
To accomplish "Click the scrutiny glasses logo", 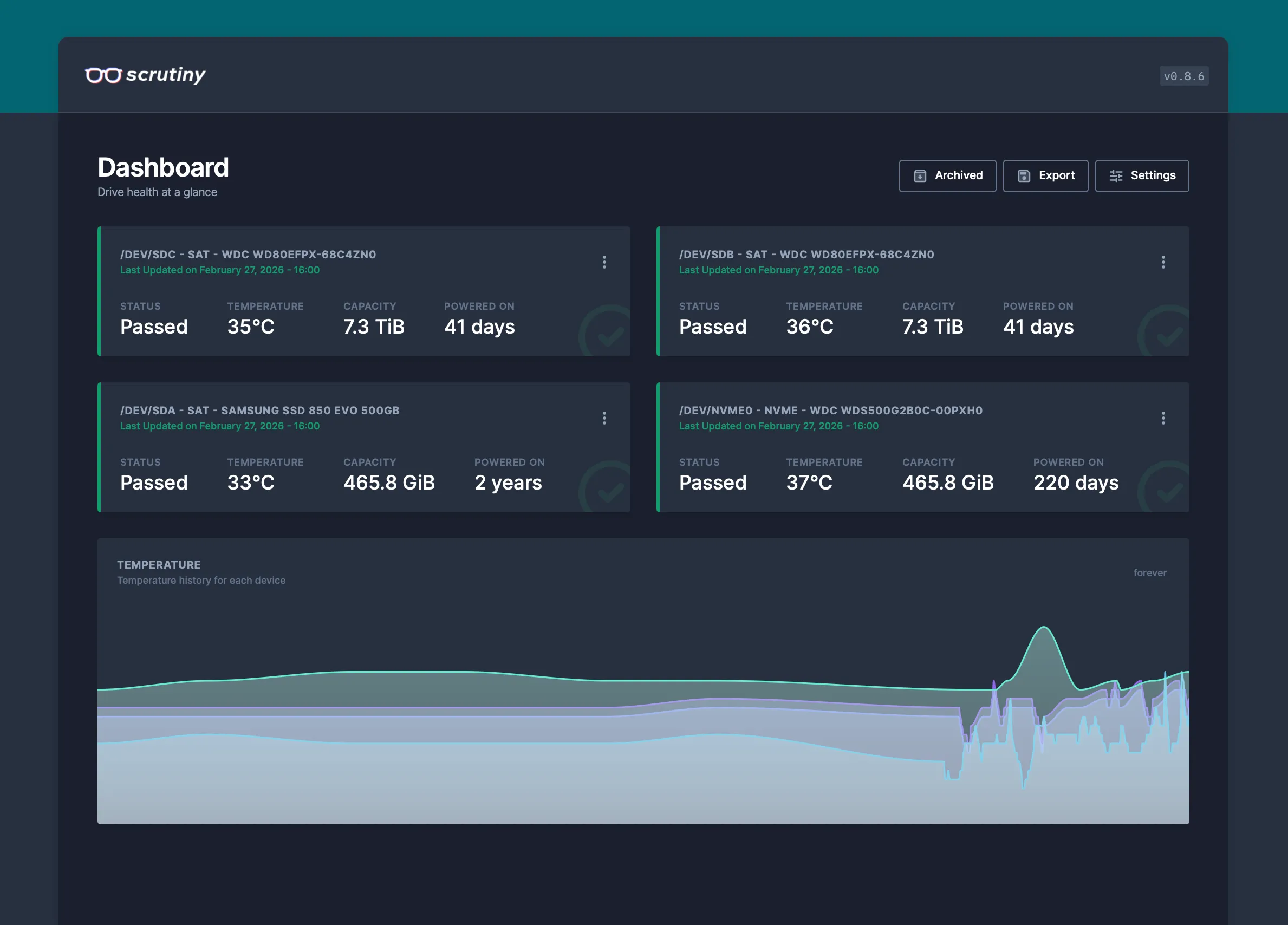I will [x=105, y=74].
